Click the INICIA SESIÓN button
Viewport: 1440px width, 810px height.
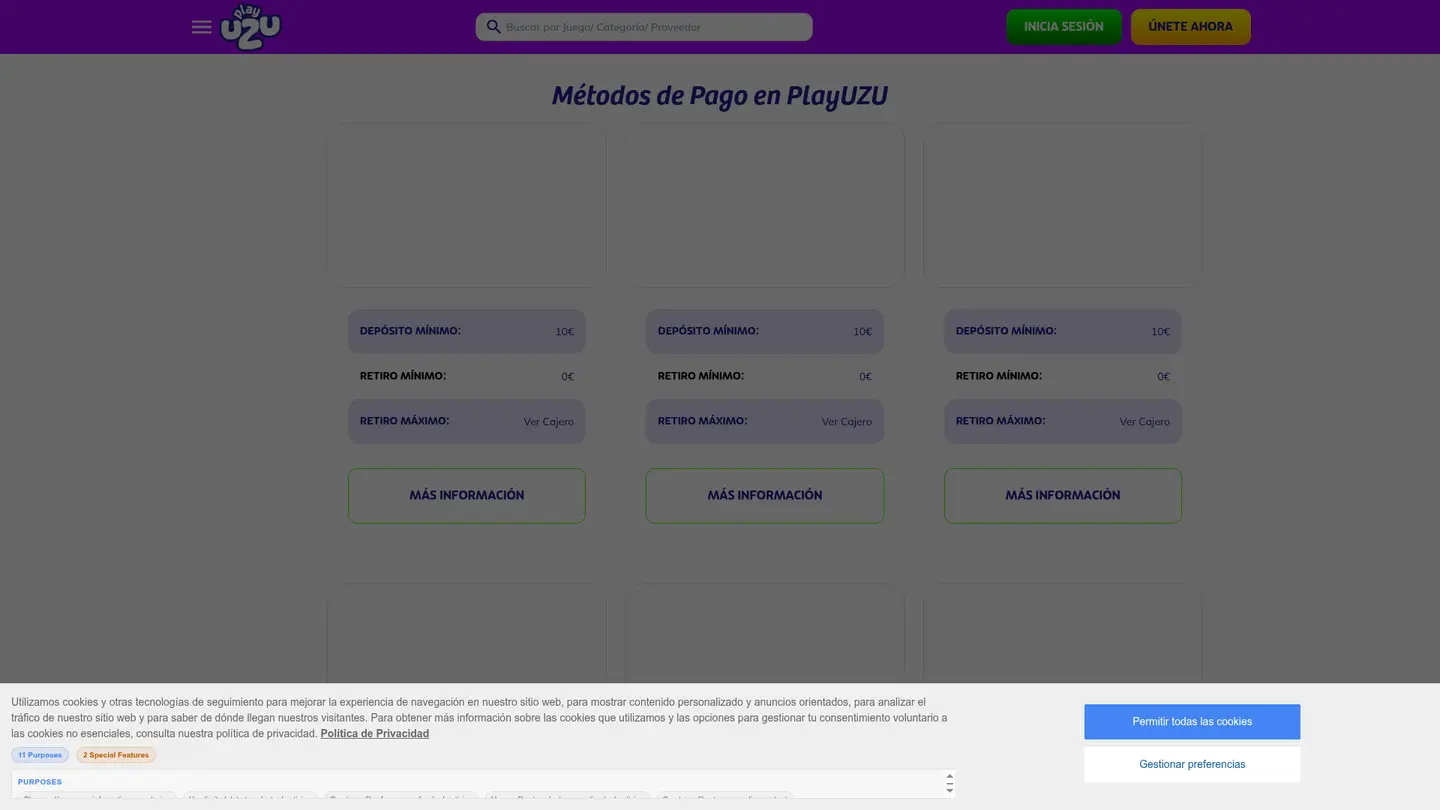point(1064,27)
